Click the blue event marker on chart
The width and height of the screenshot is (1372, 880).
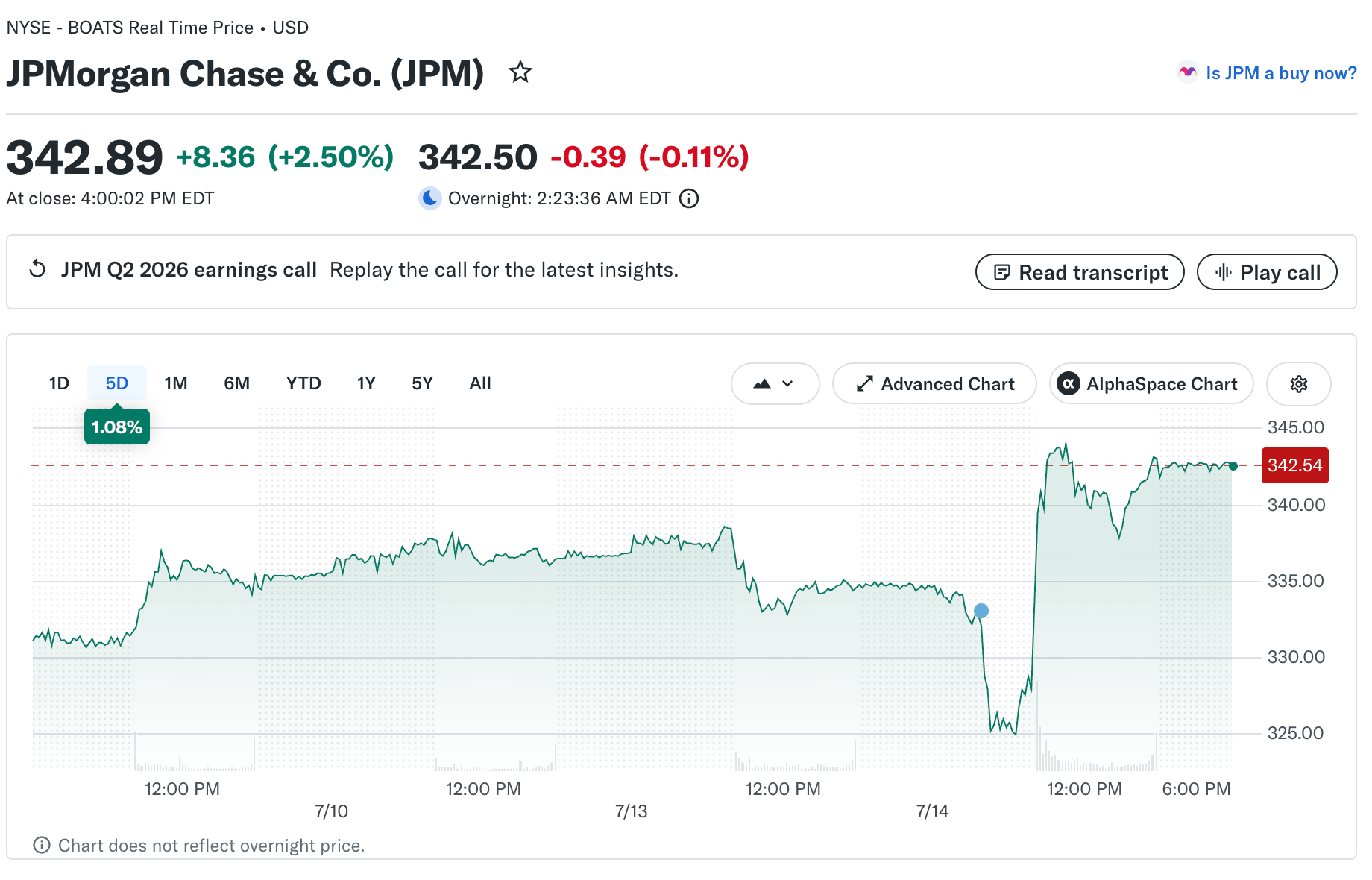[981, 611]
